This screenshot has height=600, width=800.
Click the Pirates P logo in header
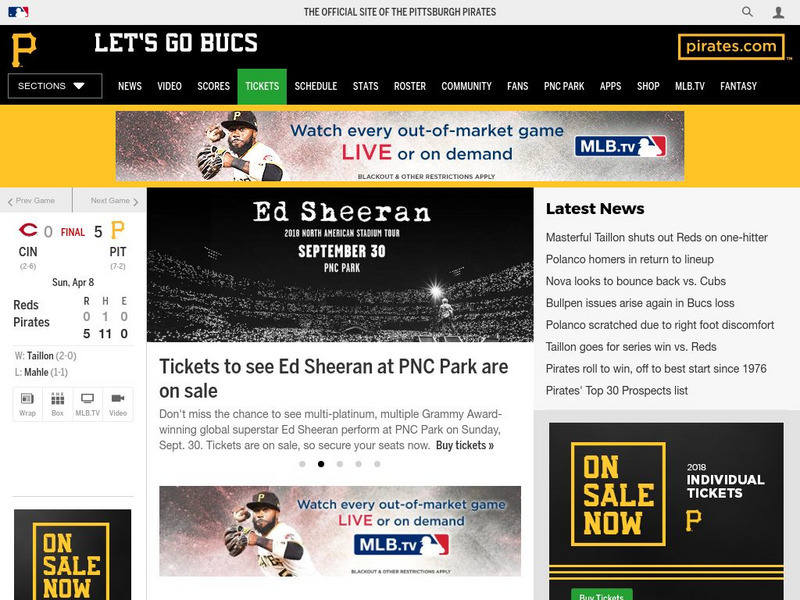point(24,50)
